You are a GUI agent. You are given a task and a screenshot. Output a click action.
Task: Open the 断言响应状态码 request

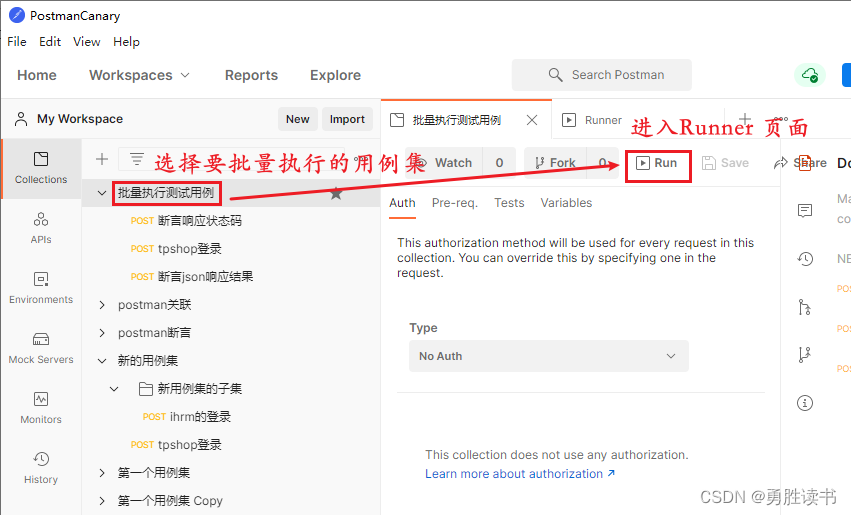(186, 221)
